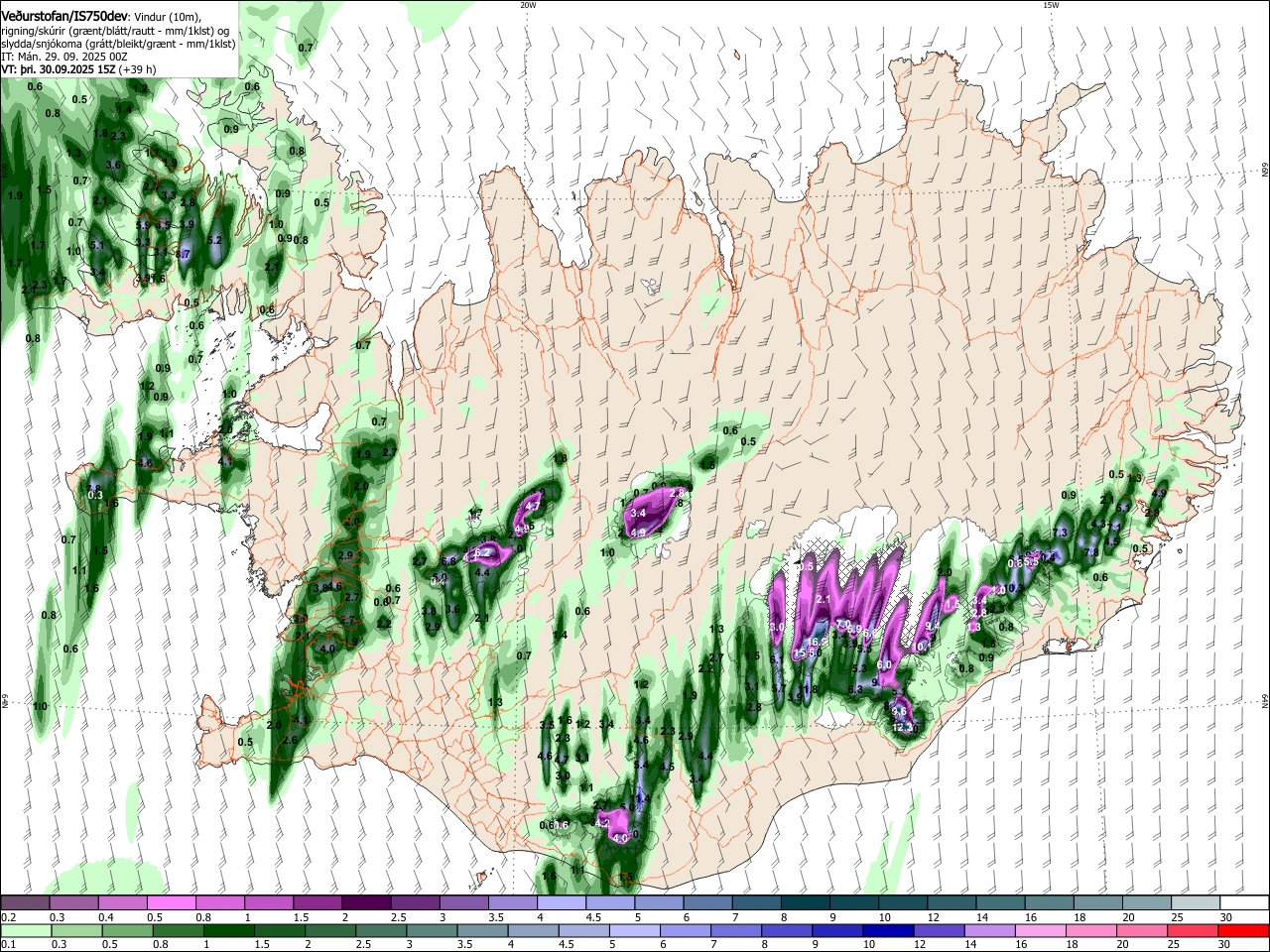Pick the pale green 0.1 swatch in lower legend

26,931
